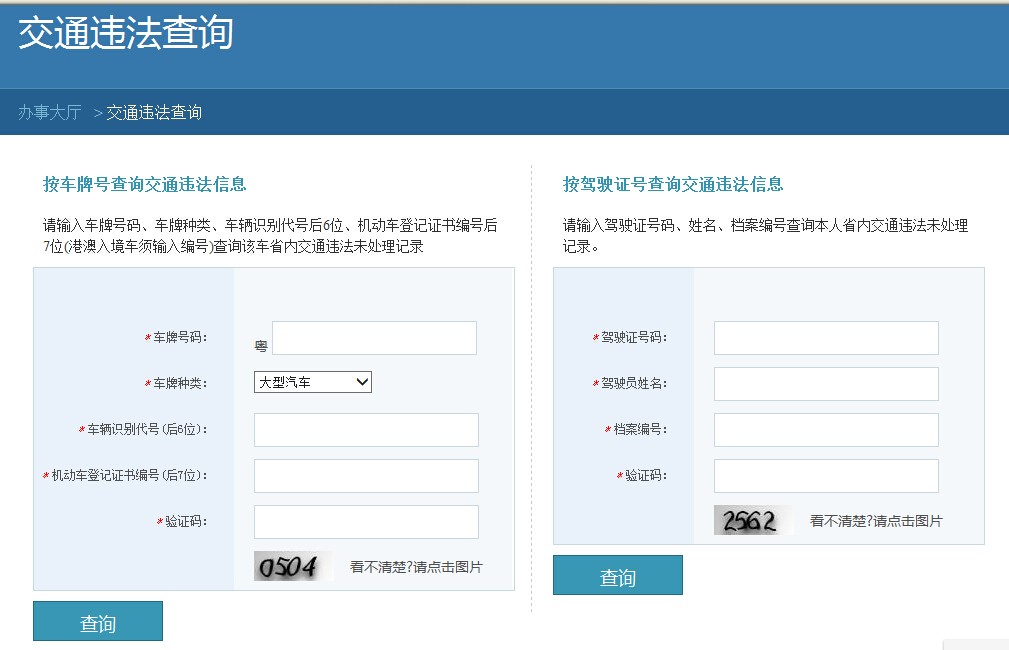
Task: Select the 机动车登记证书编号 (后7位) input box
Action: tap(366, 476)
